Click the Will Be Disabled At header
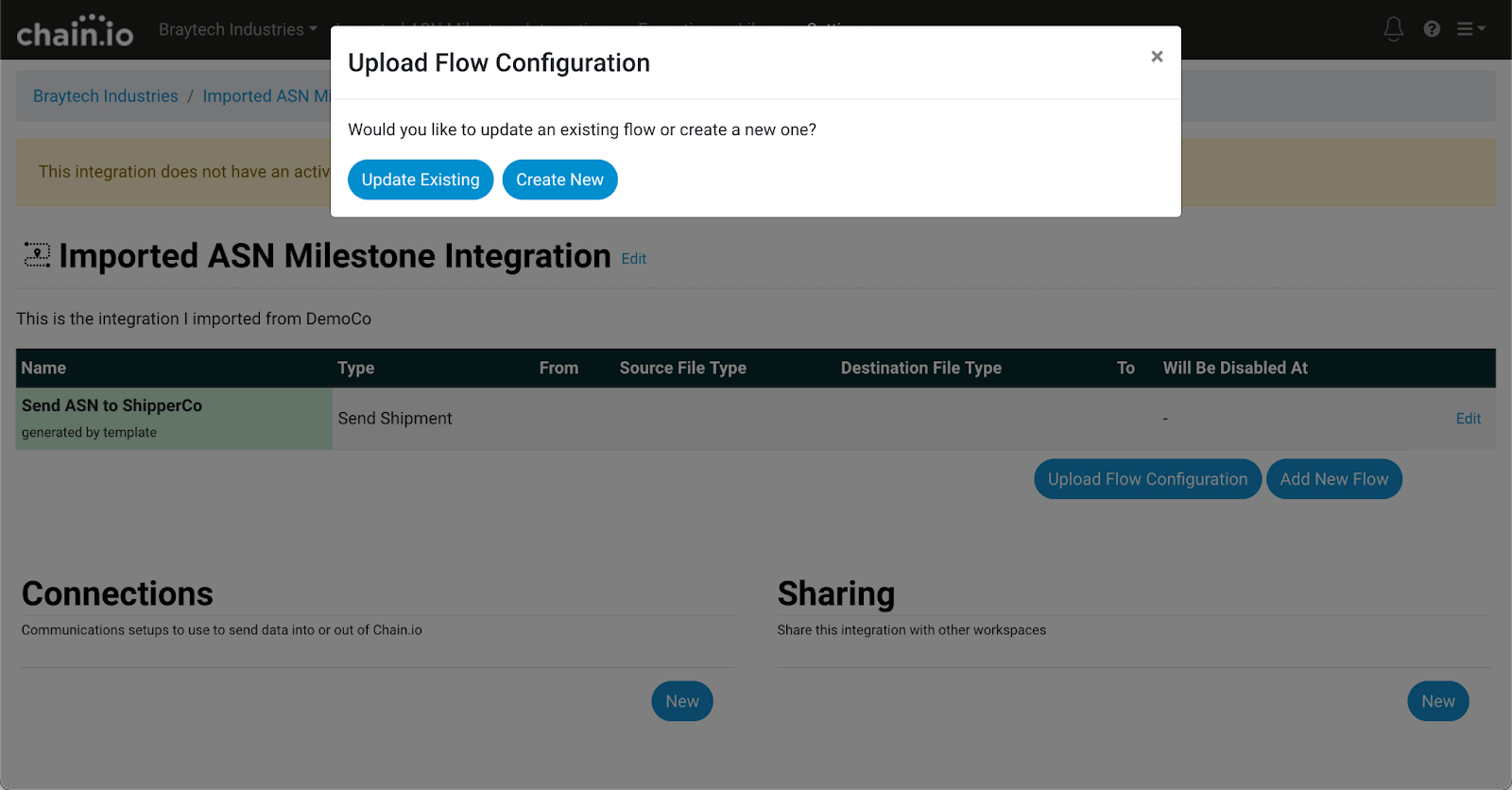 pos(1235,369)
